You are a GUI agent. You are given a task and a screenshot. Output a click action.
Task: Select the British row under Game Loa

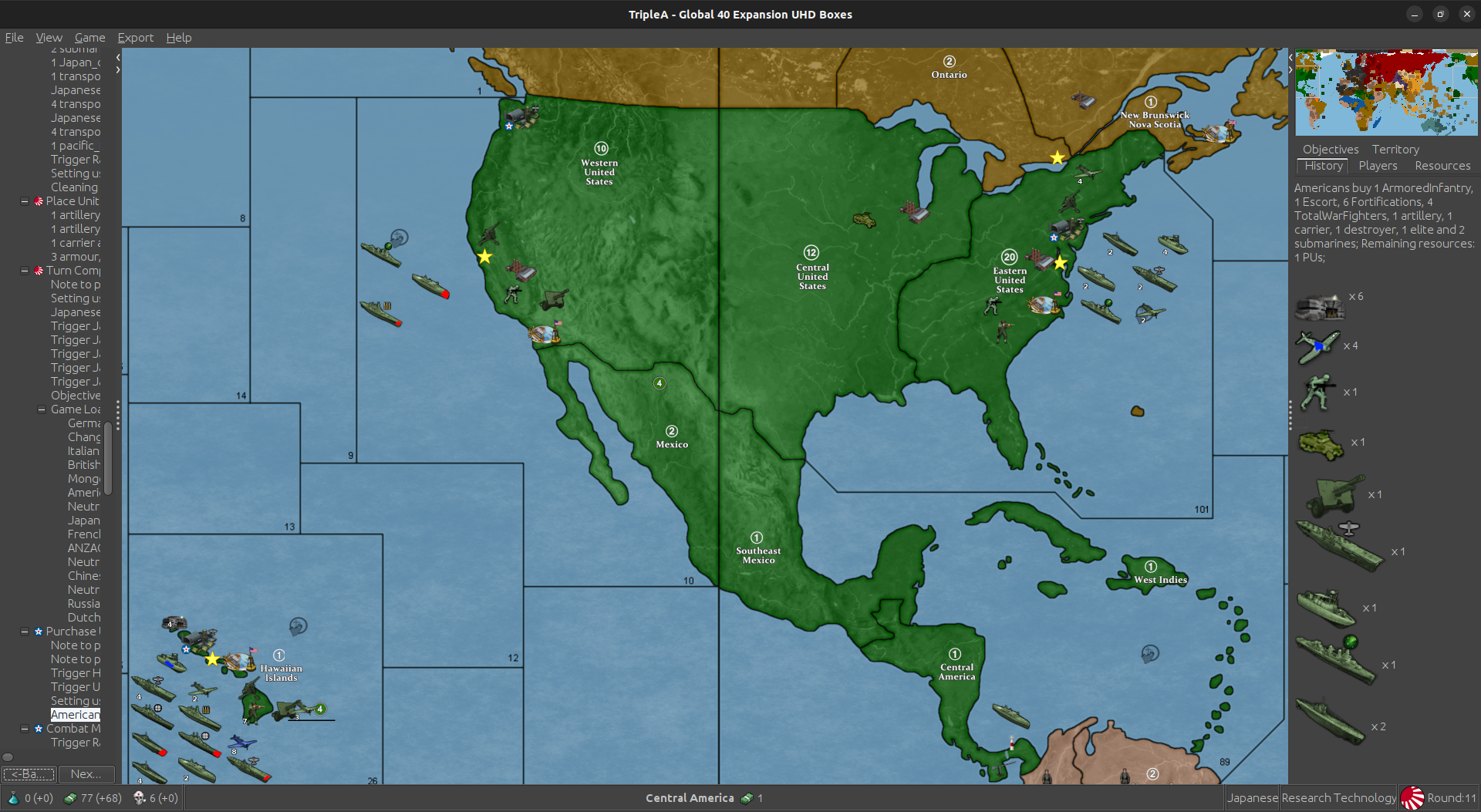coord(84,465)
